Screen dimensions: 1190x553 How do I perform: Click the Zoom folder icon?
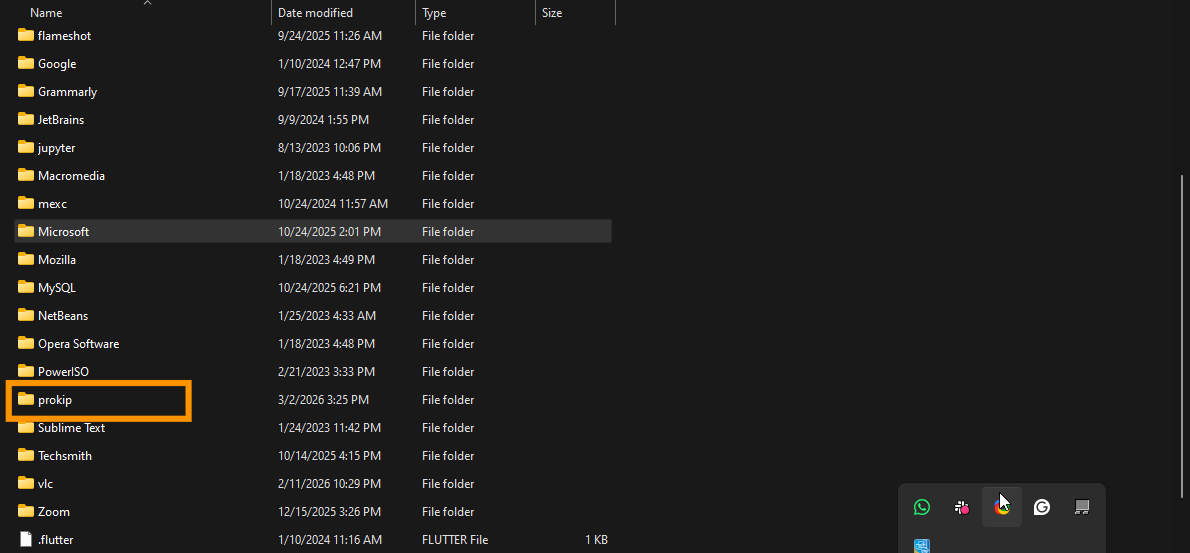pyautogui.click(x=27, y=512)
